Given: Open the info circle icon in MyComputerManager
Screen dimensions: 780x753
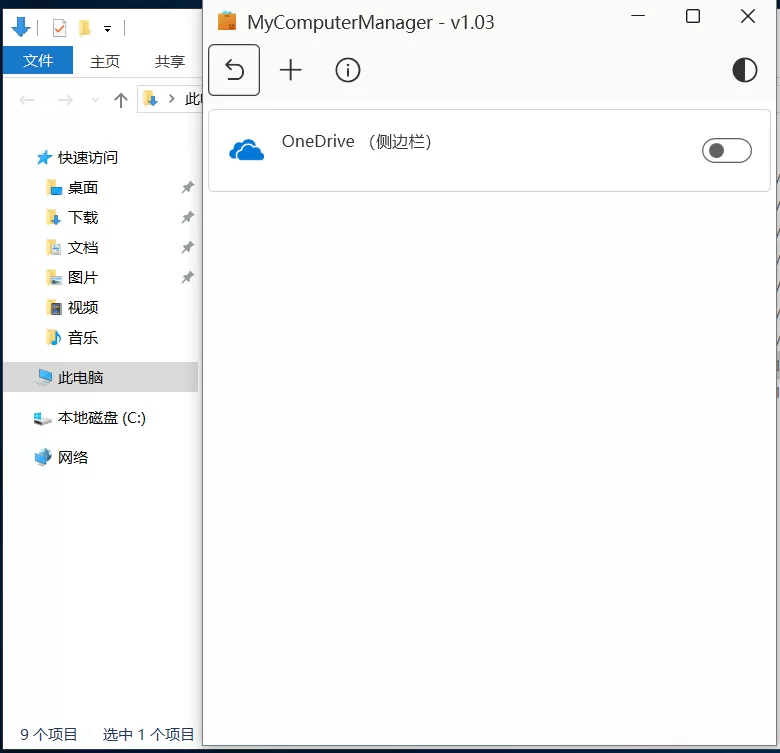Looking at the screenshot, I should [x=347, y=70].
